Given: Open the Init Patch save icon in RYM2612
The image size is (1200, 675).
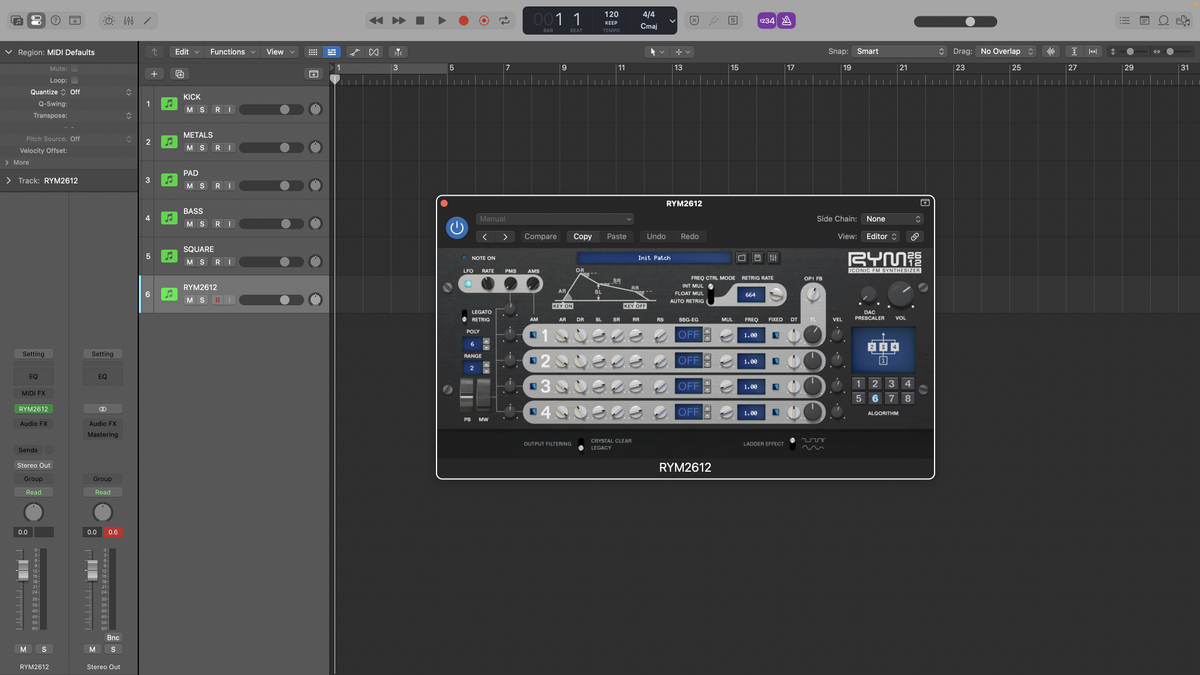Looking at the screenshot, I should [757, 258].
